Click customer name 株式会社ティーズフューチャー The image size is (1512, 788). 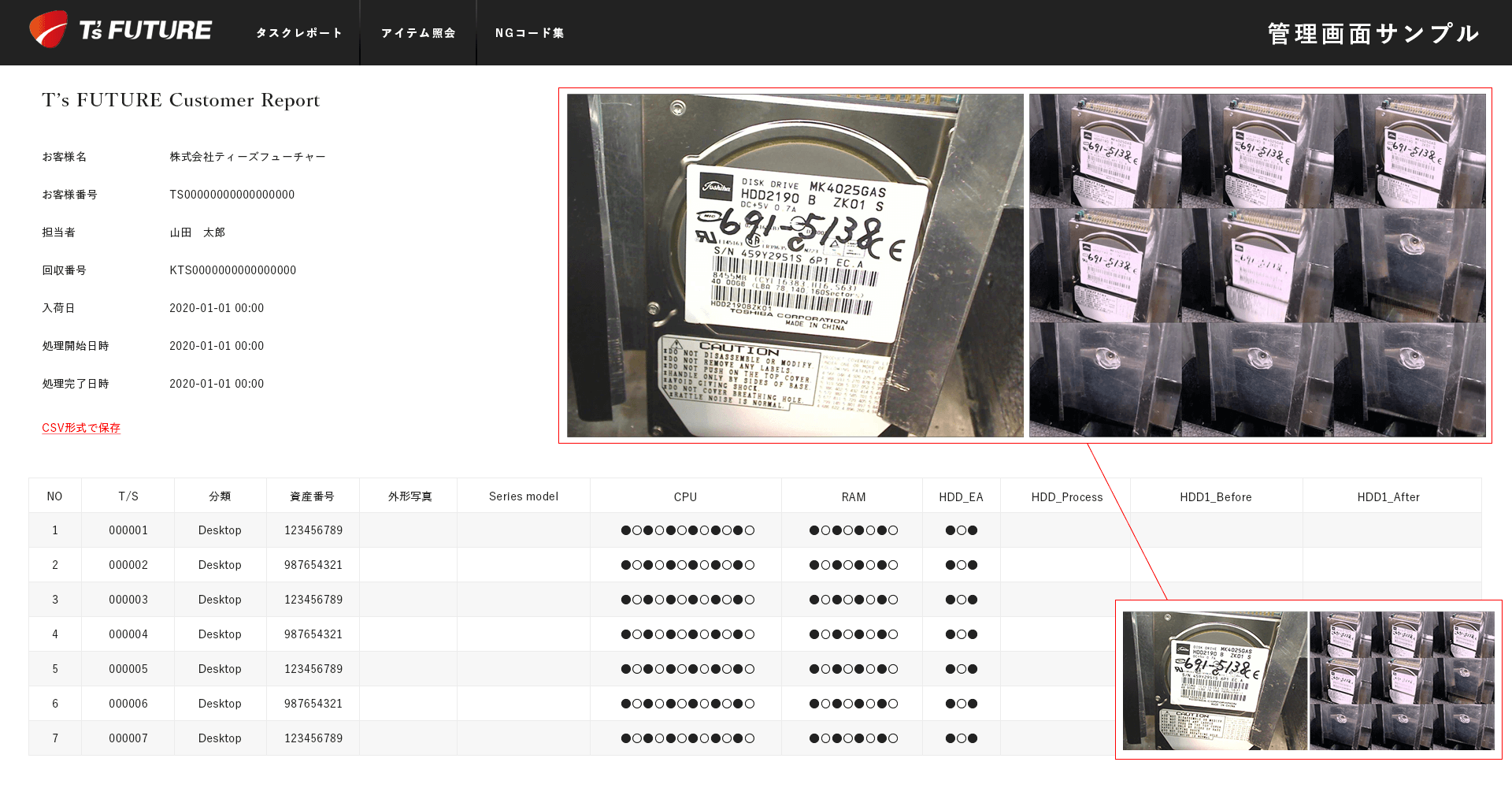(x=247, y=157)
